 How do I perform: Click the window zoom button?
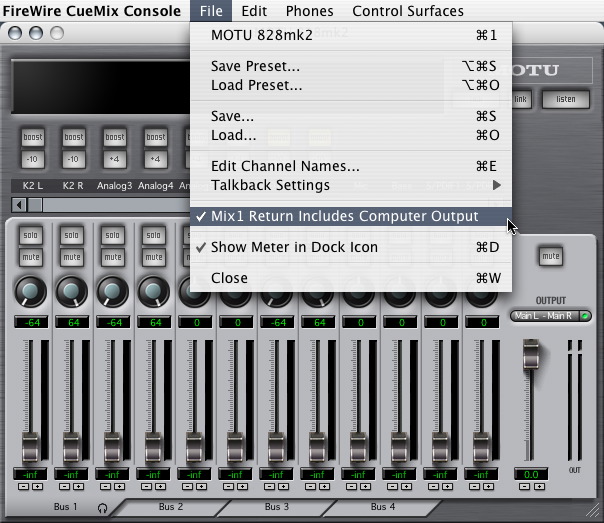(57, 33)
